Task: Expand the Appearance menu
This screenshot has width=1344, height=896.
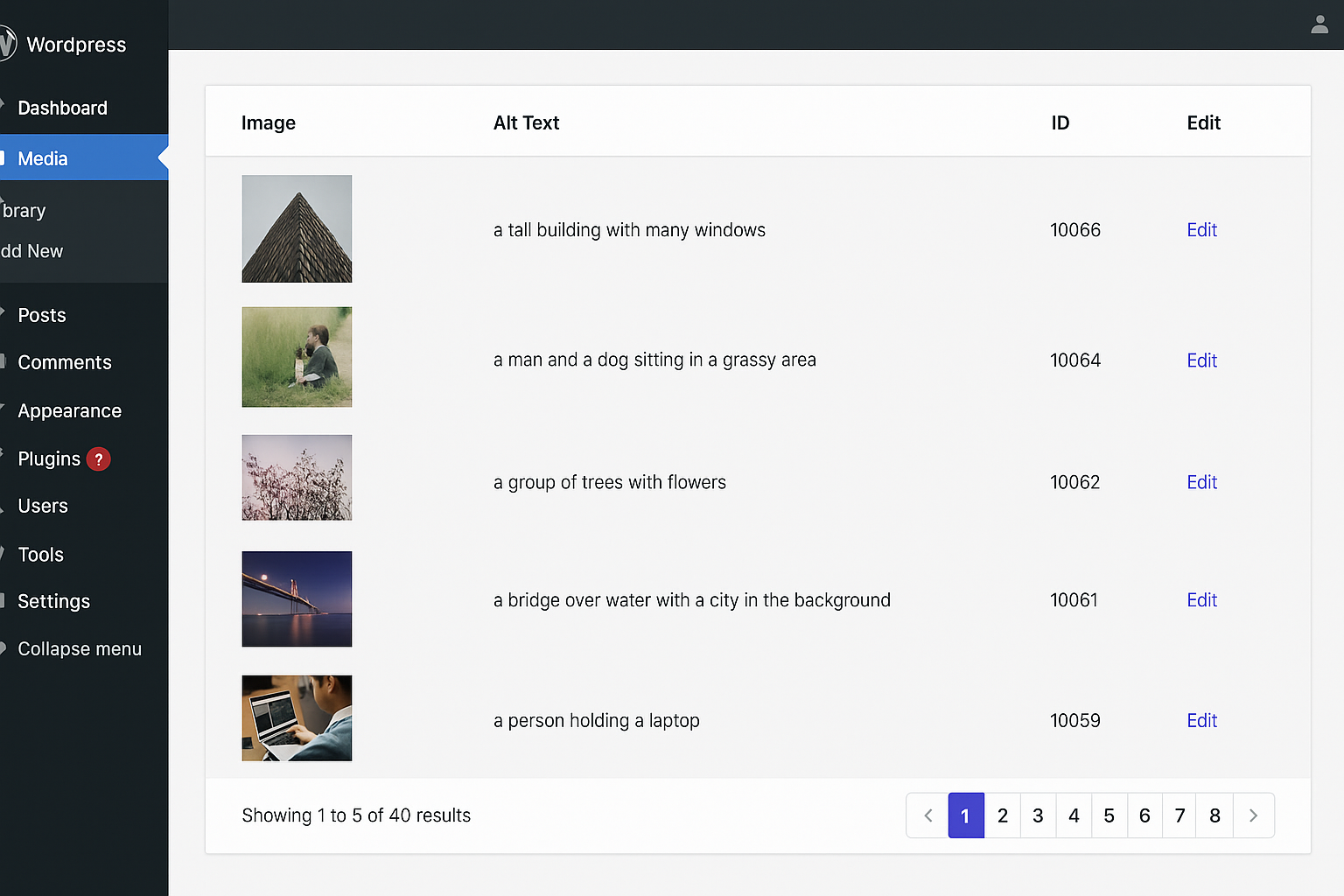Action: 69,411
